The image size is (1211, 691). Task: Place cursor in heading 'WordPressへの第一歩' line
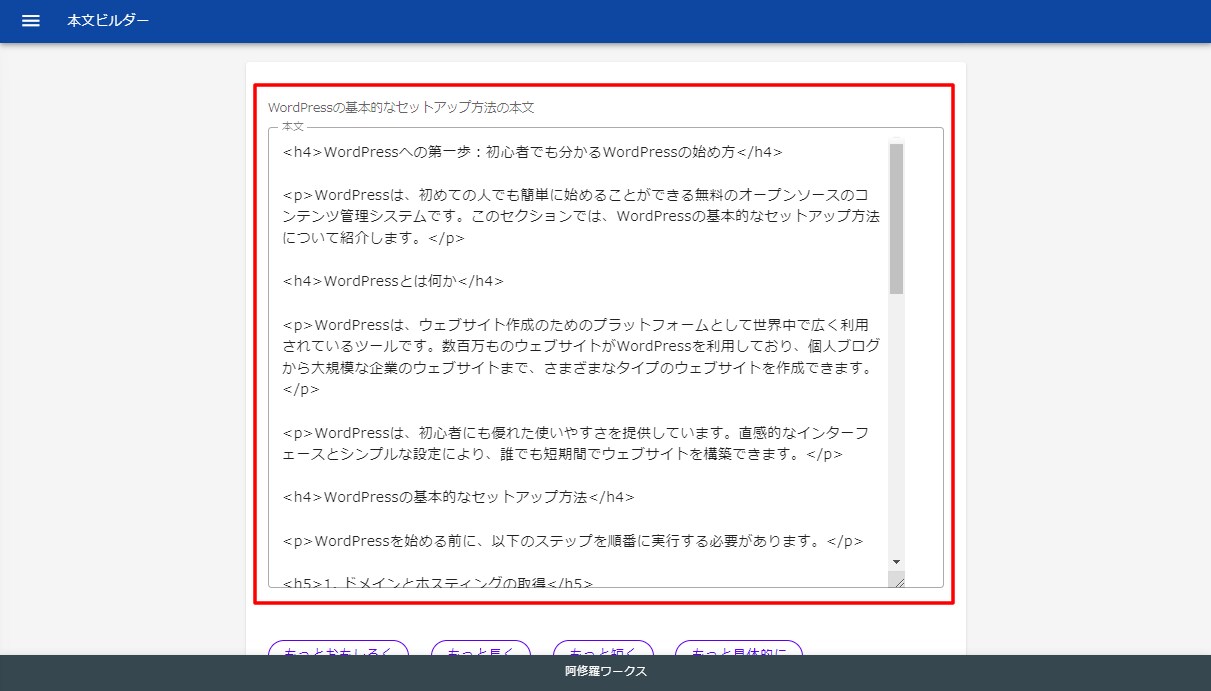[x=533, y=153]
